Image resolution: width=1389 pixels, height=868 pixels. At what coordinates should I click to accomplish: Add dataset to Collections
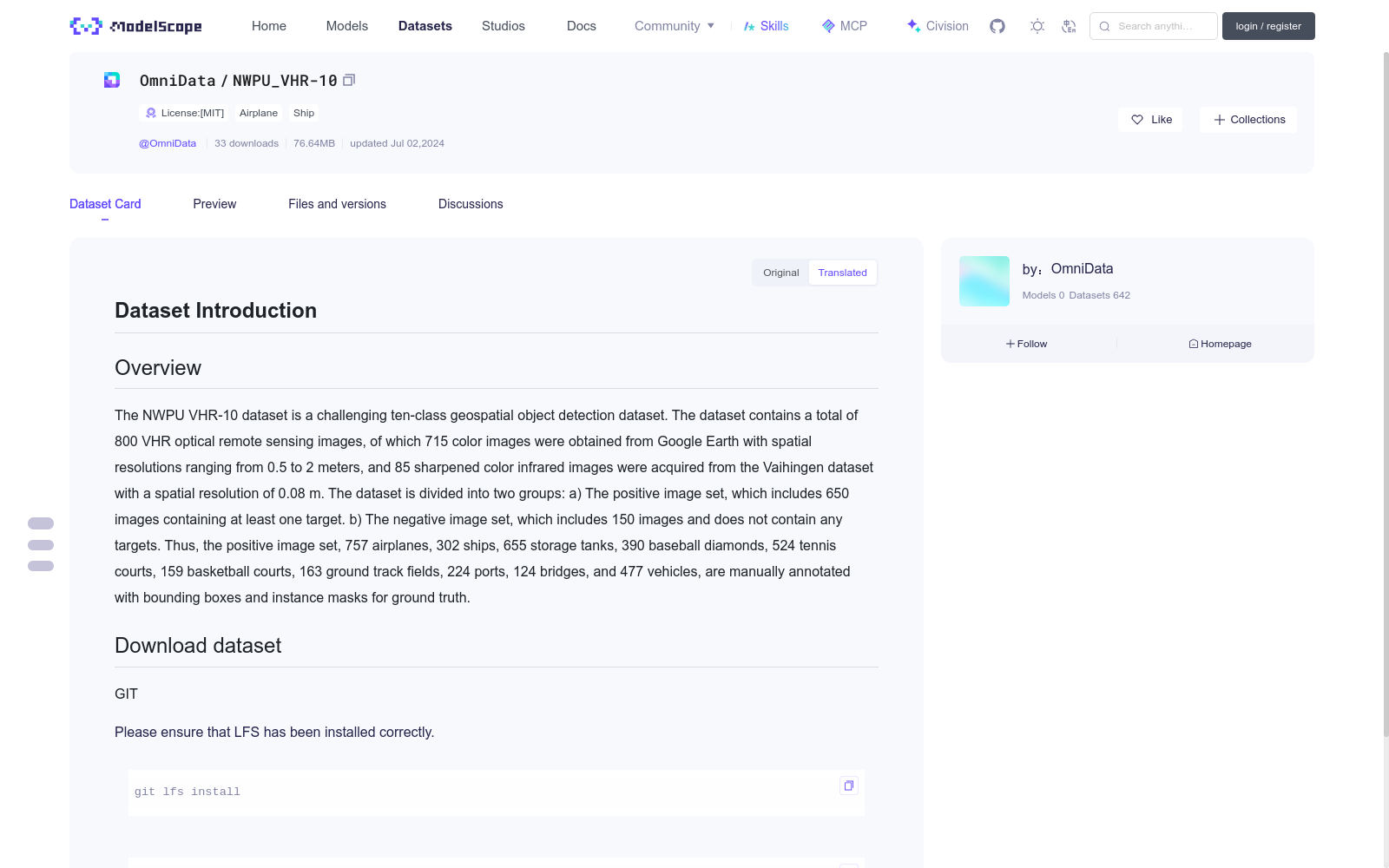coord(1248,120)
